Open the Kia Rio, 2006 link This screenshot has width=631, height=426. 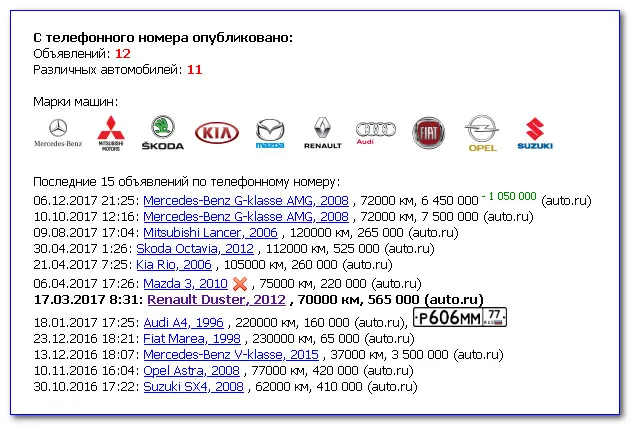[173, 265]
